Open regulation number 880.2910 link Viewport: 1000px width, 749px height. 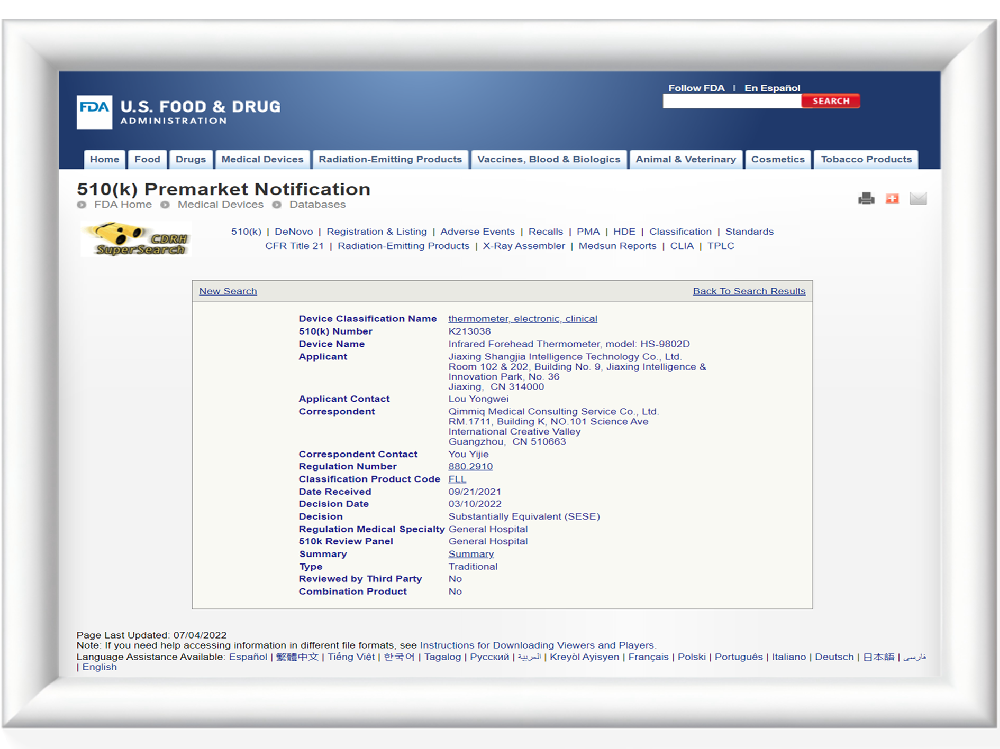click(x=471, y=466)
